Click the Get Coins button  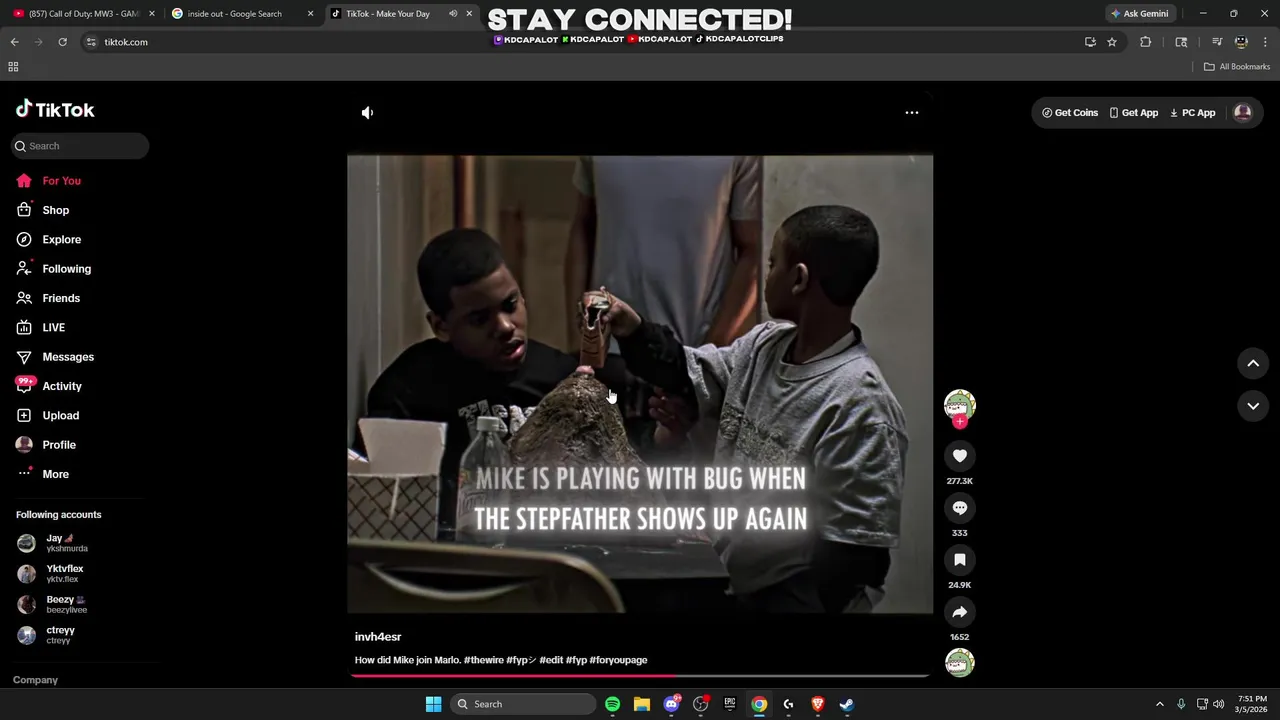coord(1070,113)
